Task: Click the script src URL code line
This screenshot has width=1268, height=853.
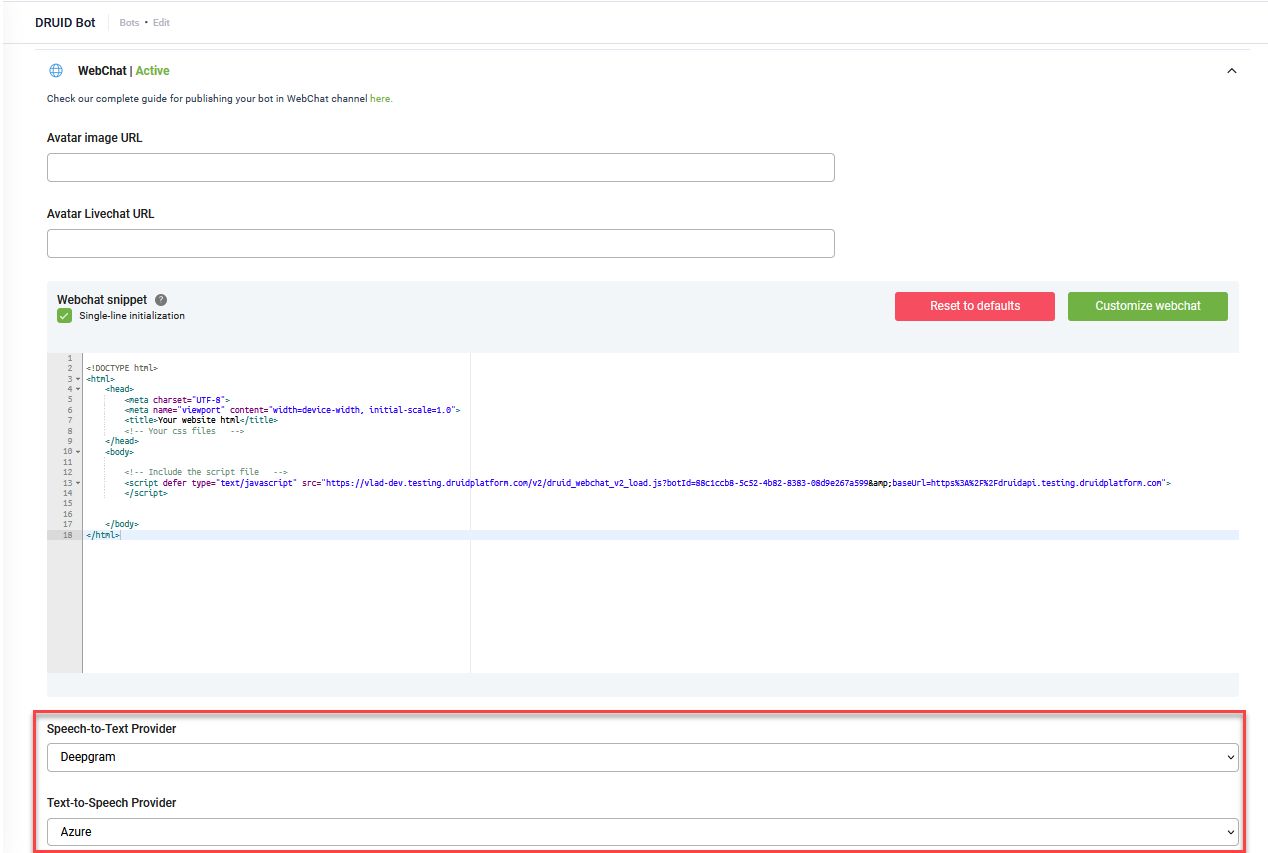Action: (x=648, y=483)
